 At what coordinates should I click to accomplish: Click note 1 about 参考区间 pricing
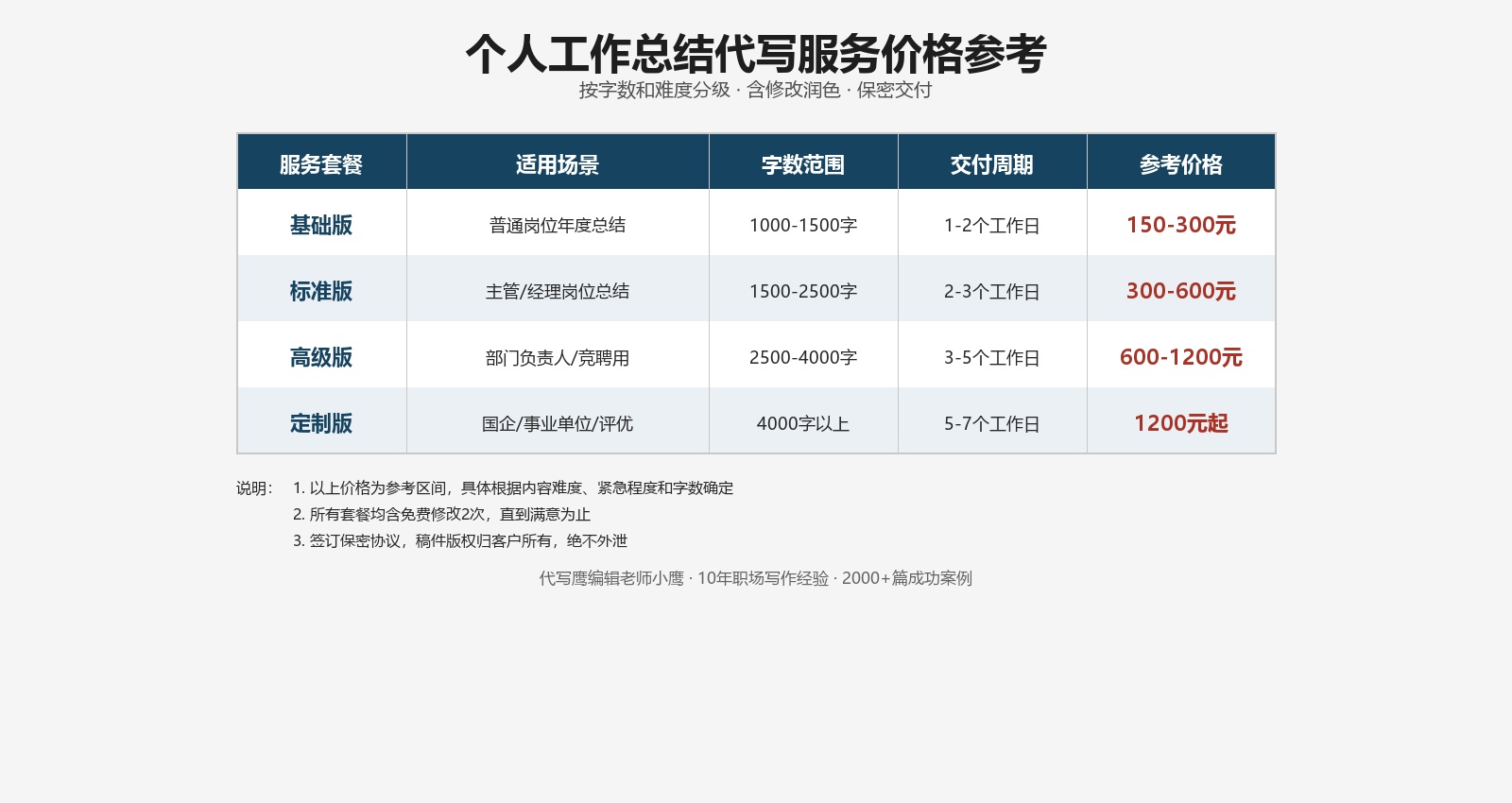pos(513,487)
